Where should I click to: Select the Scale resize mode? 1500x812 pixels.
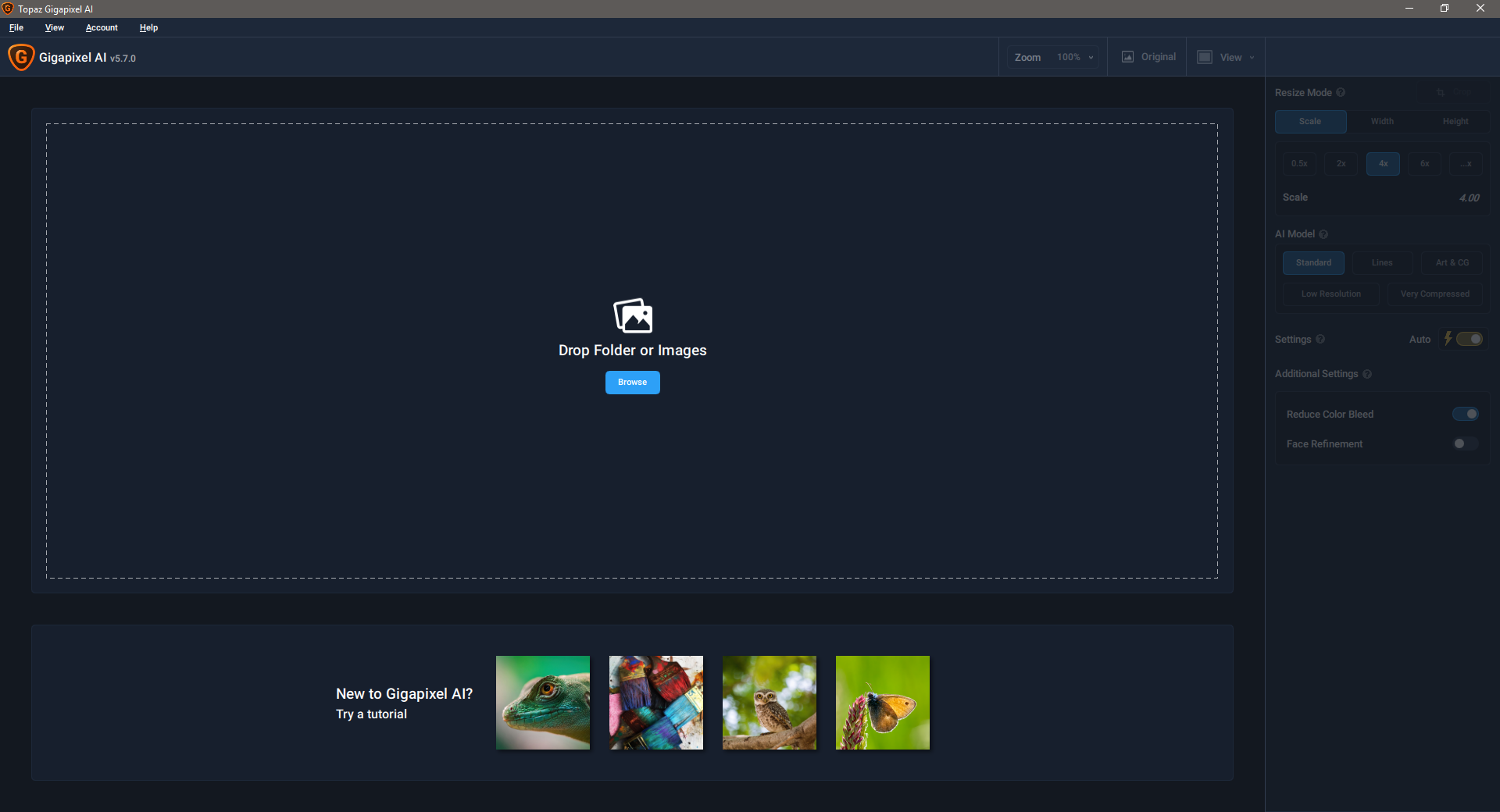1310,122
